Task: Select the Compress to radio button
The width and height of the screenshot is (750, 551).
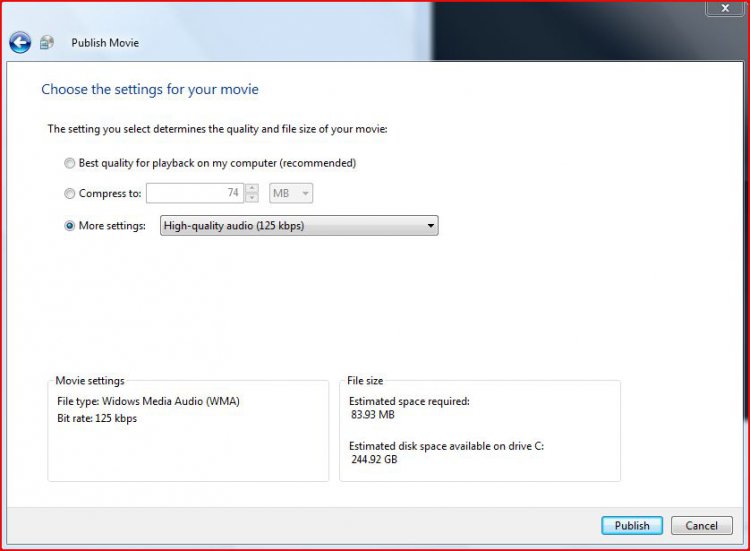Action: [70, 193]
